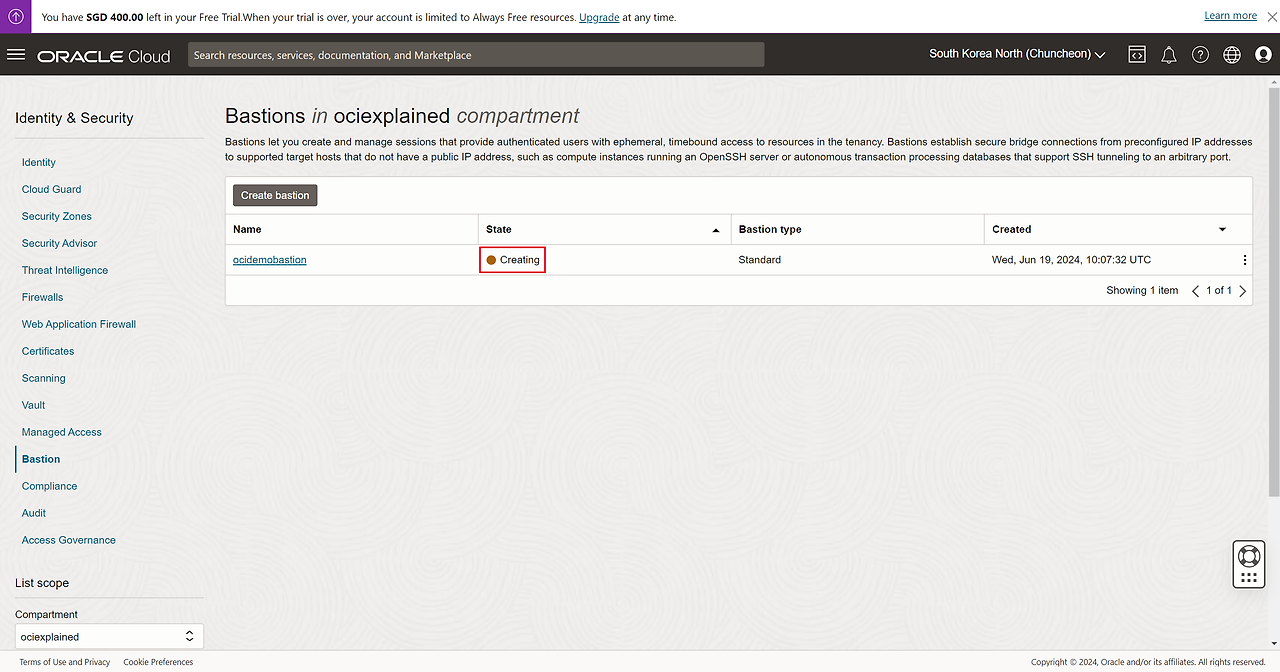Sort table by State column
1280x672 pixels.
(x=715, y=230)
